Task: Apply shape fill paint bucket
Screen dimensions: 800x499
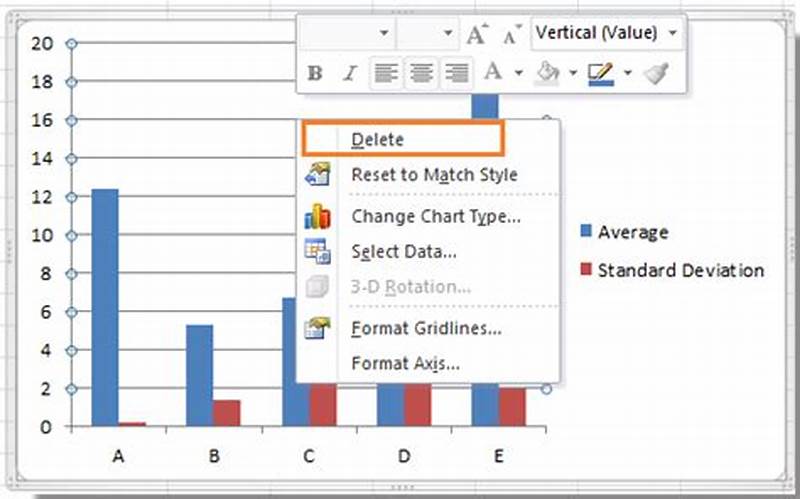Action: coord(546,73)
